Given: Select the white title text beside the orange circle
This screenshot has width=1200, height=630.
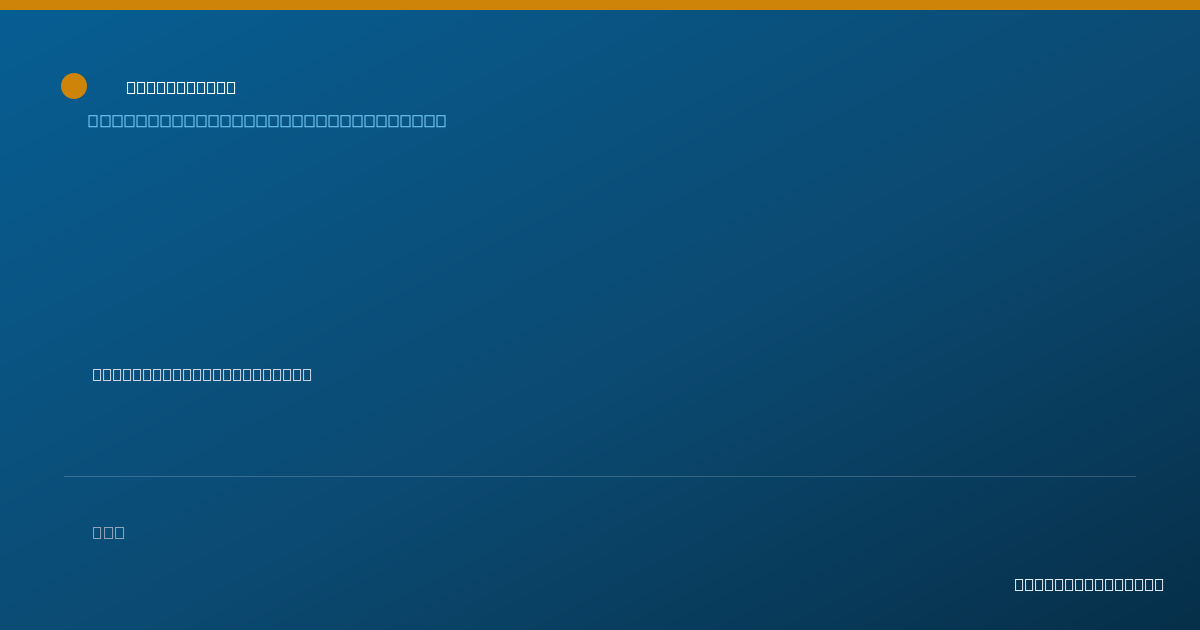Looking at the screenshot, I should pos(181,88).
